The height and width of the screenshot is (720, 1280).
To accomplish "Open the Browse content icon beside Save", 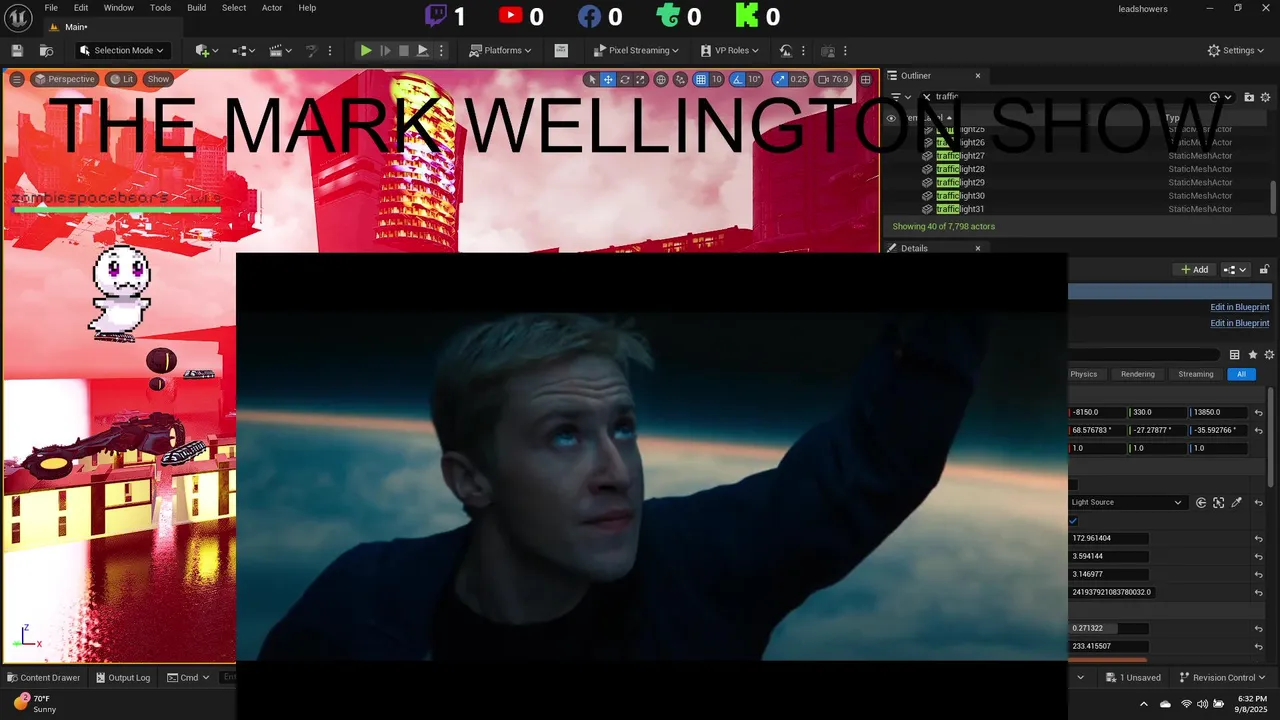I will point(46,50).
